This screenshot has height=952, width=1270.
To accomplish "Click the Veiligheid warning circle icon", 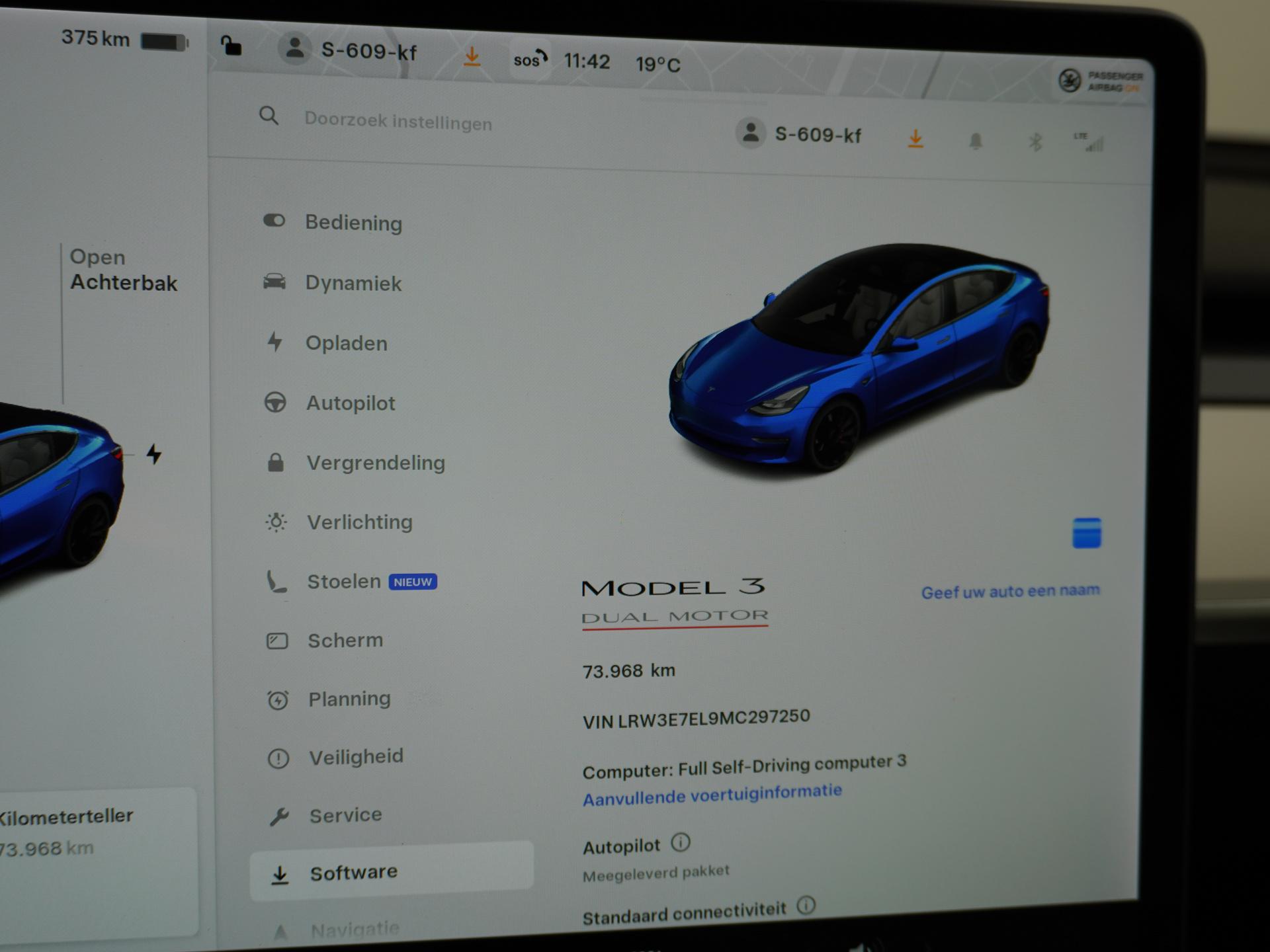I will click(x=278, y=758).
